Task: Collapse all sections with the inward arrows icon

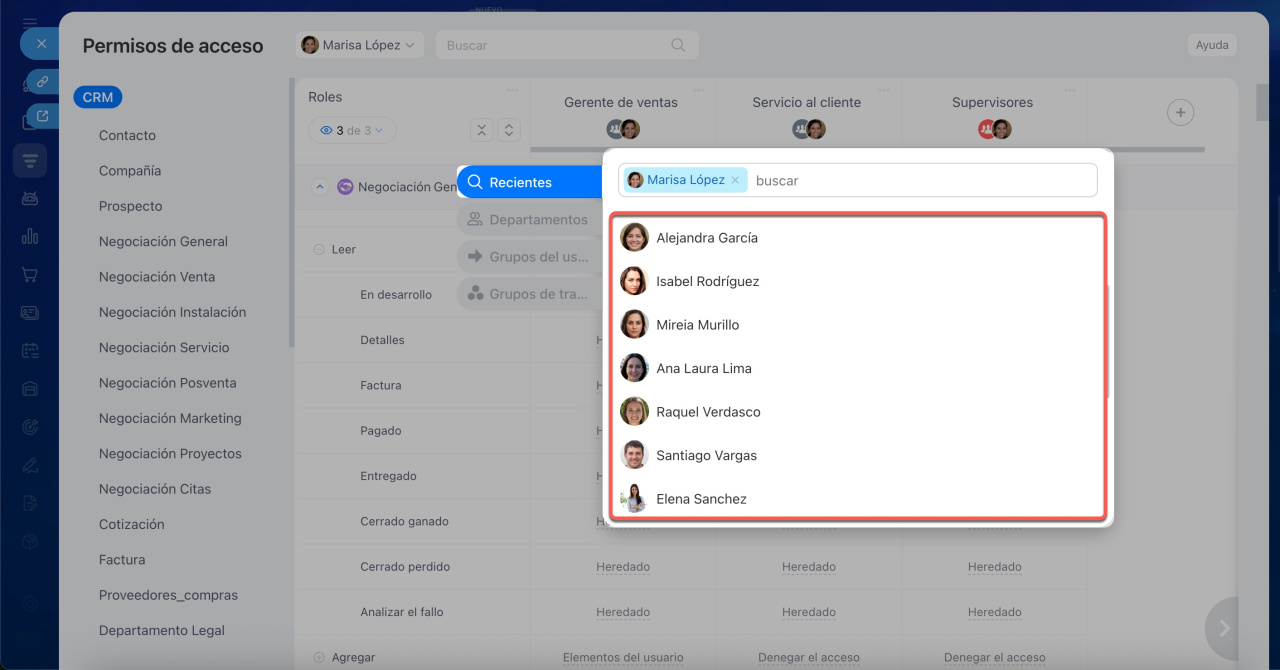Action: 482,130
